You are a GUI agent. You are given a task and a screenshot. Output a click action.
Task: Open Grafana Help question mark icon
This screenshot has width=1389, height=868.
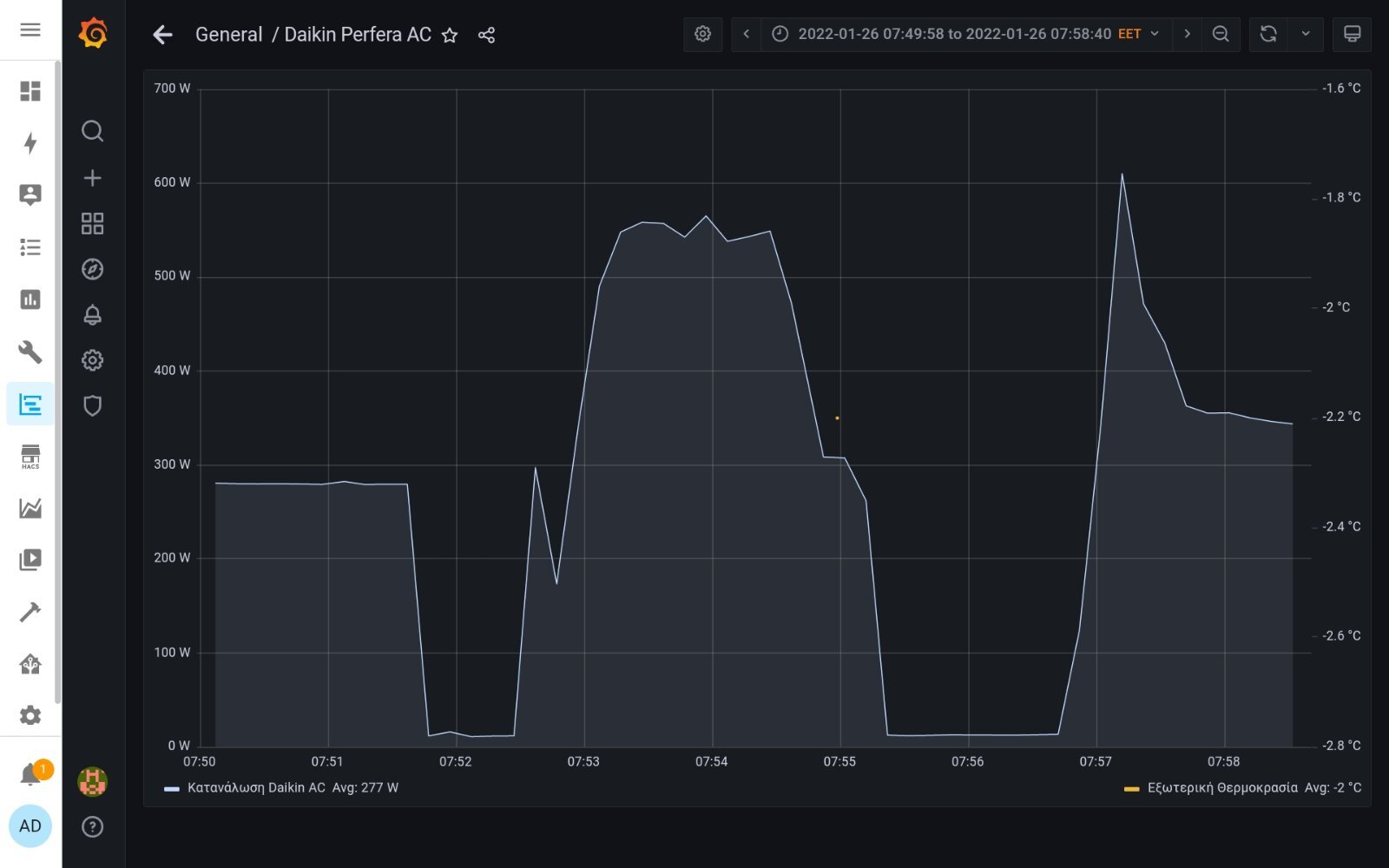pyautogui.click(x=93, y=827)
